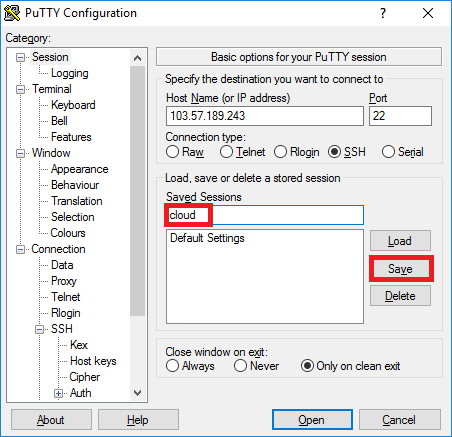
Task: Click the Port number field
Action: click(400, 116)
